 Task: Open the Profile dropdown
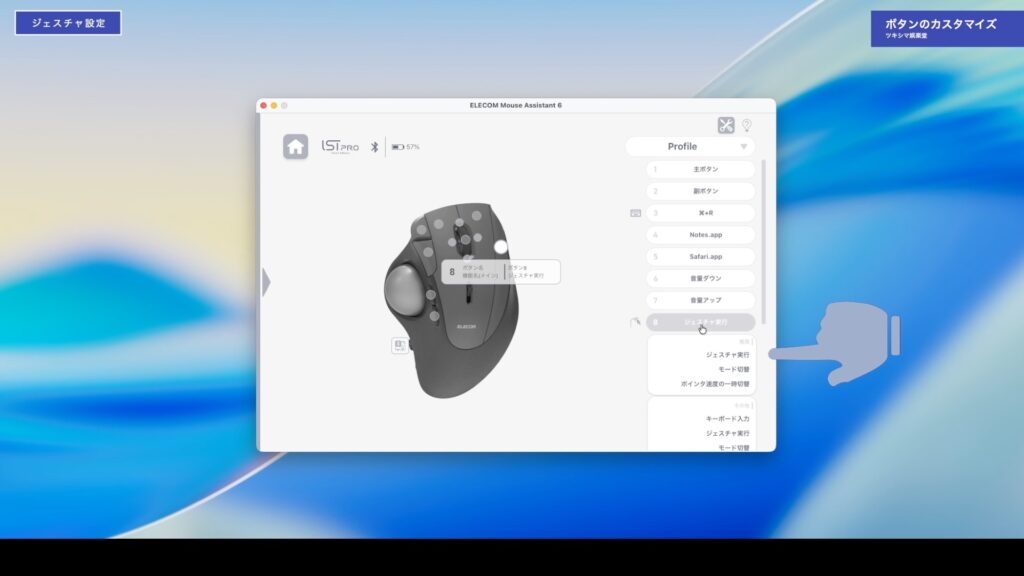pyautogui.click(x=690, y=147)
